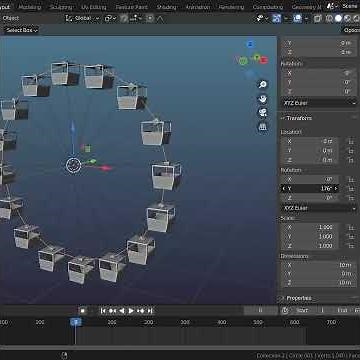
Task: Toggle auto keying record button
Action: pos(83,311)
